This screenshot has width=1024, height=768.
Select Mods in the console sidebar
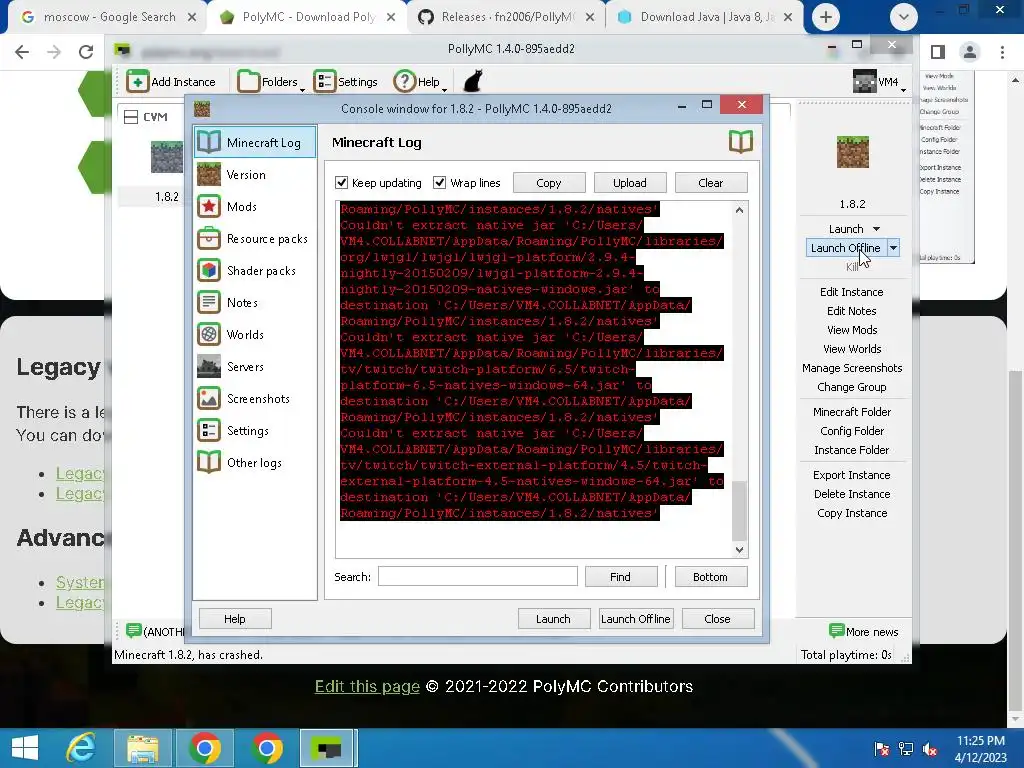tap(255, 206)
